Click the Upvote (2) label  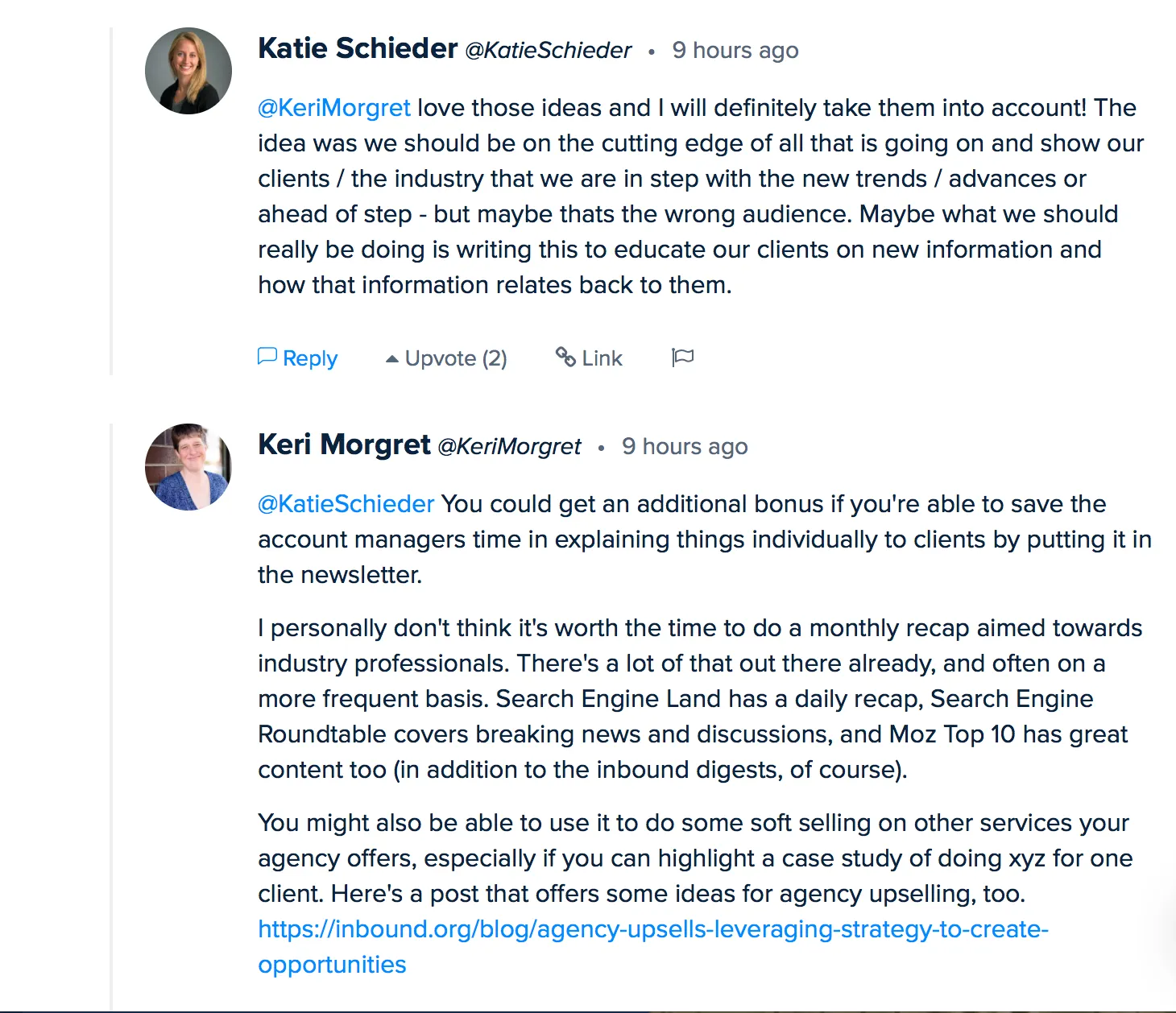[456, 358]
